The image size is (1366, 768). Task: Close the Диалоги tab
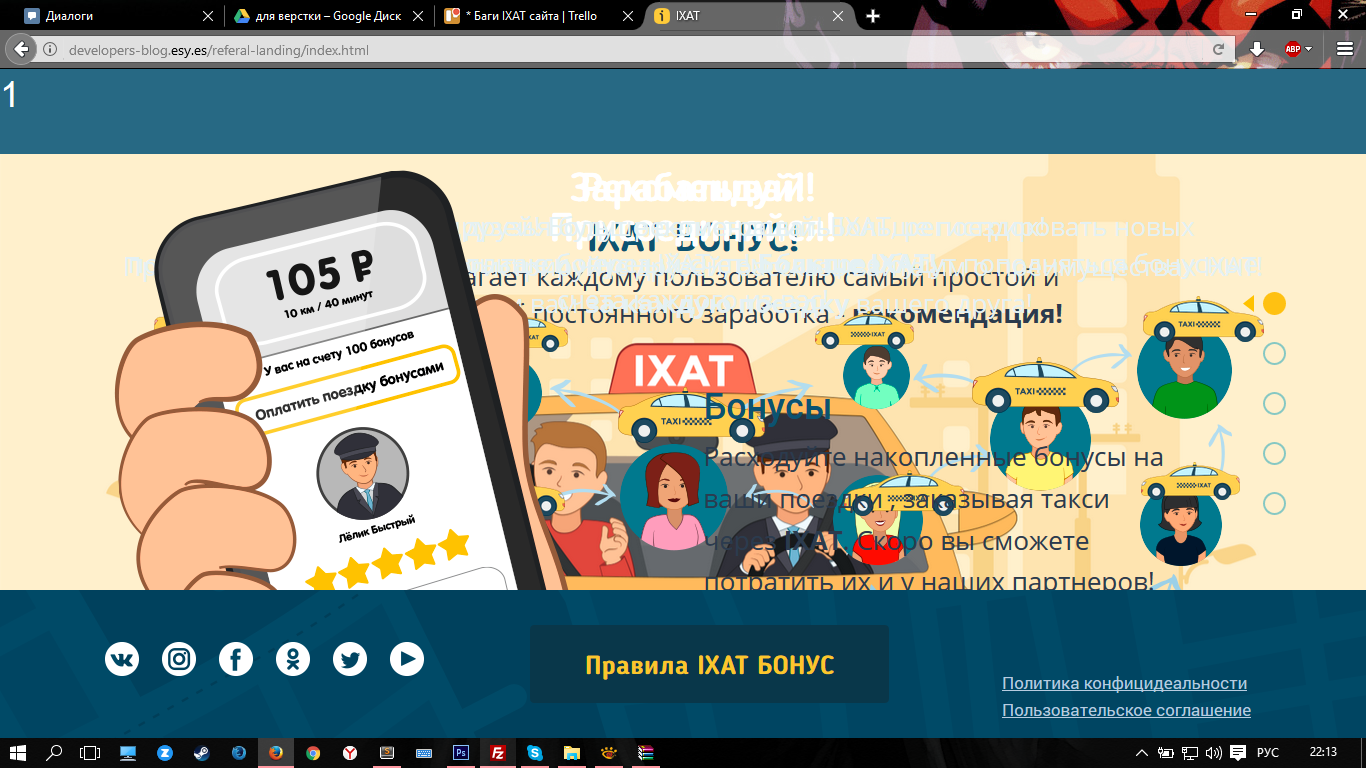tap(208, 16)
